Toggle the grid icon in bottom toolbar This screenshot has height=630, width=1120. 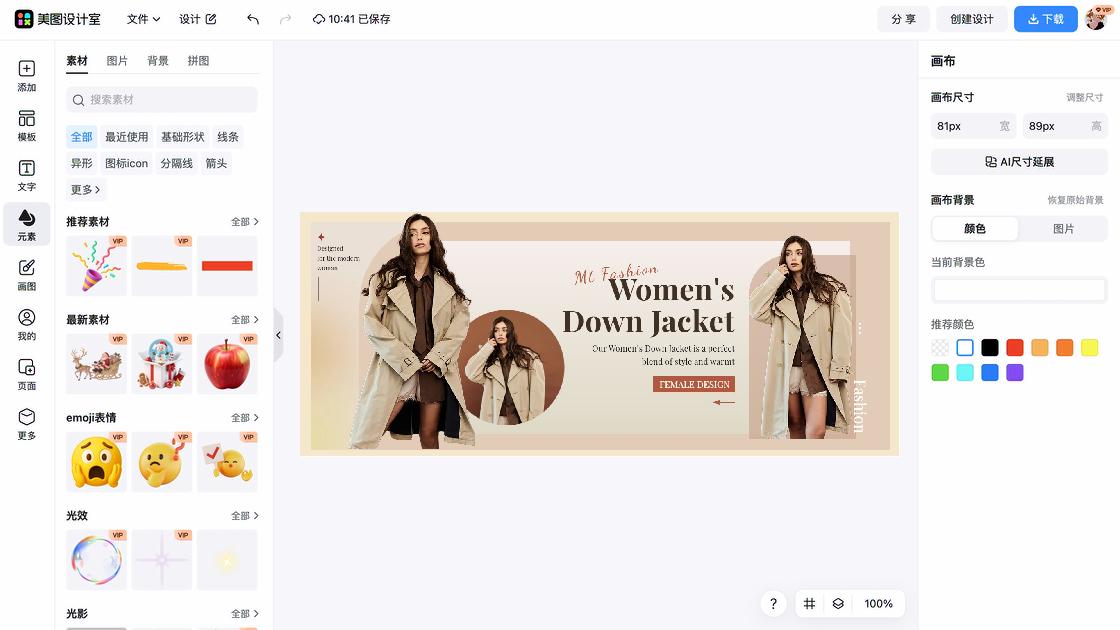pos(810,604)
